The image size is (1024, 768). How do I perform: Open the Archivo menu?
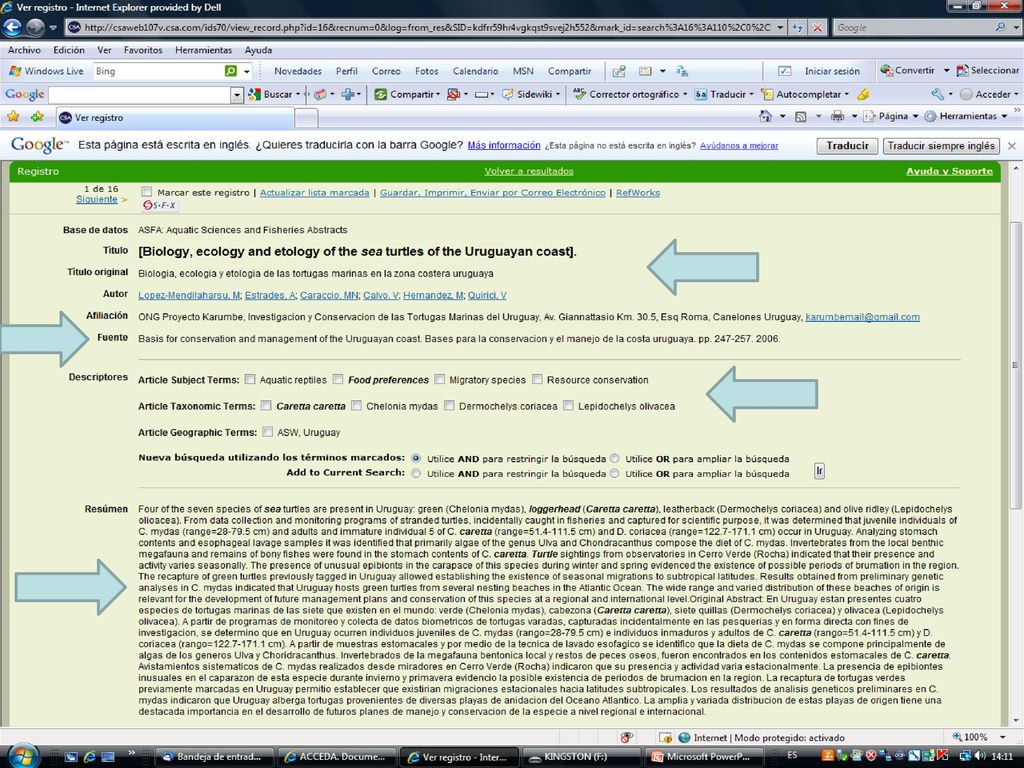(x=24, y=50)
